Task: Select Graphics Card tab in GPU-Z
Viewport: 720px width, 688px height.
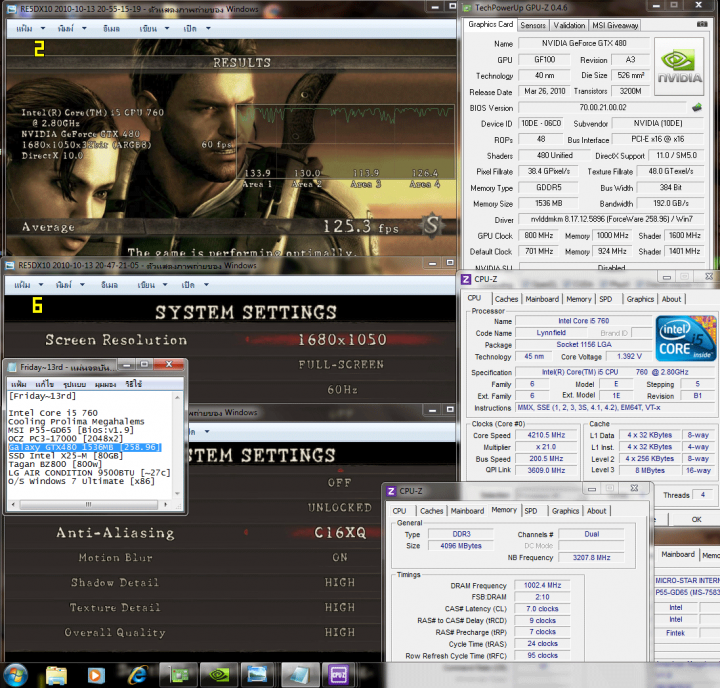Action: click(x=490, y=24)
